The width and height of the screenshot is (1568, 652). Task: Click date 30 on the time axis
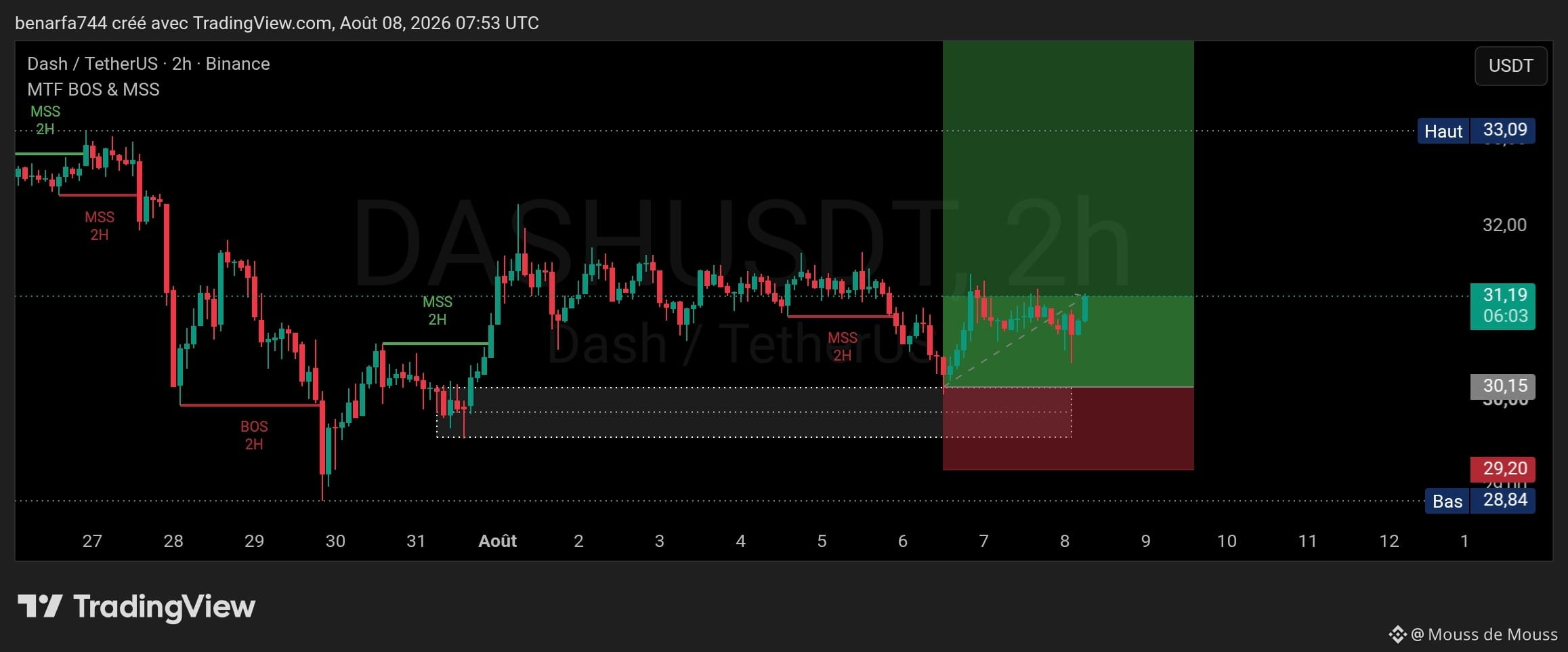coord(335,541)
